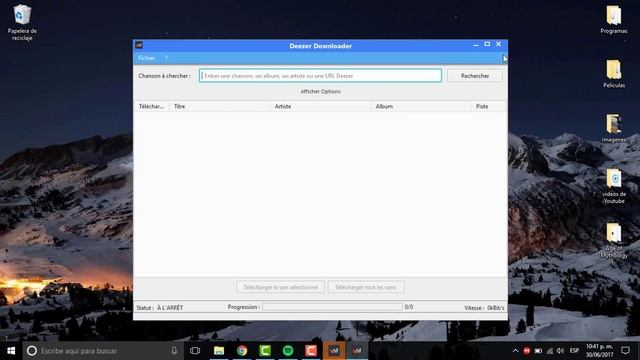The width and height of the screenshot is (640, 360).
Task: Select the videos de Youtube desktop icon
Action: (x=613, y=186)
